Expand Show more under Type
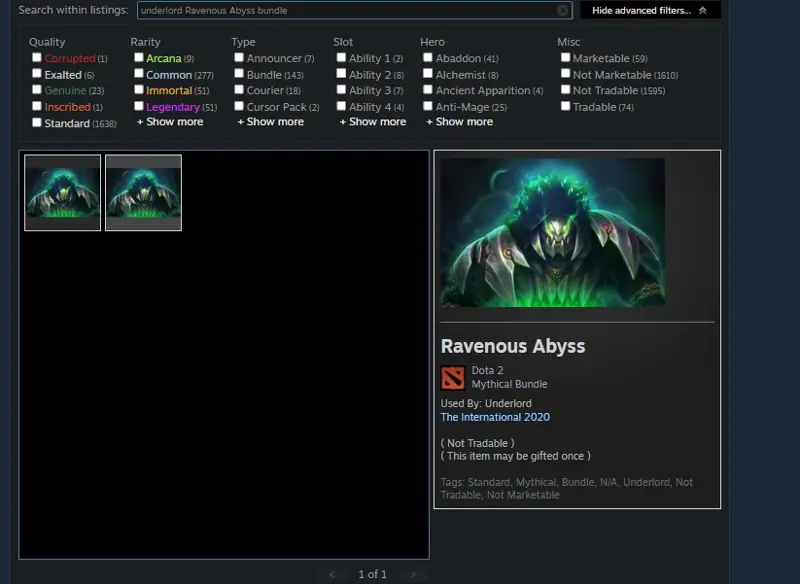 270,122
